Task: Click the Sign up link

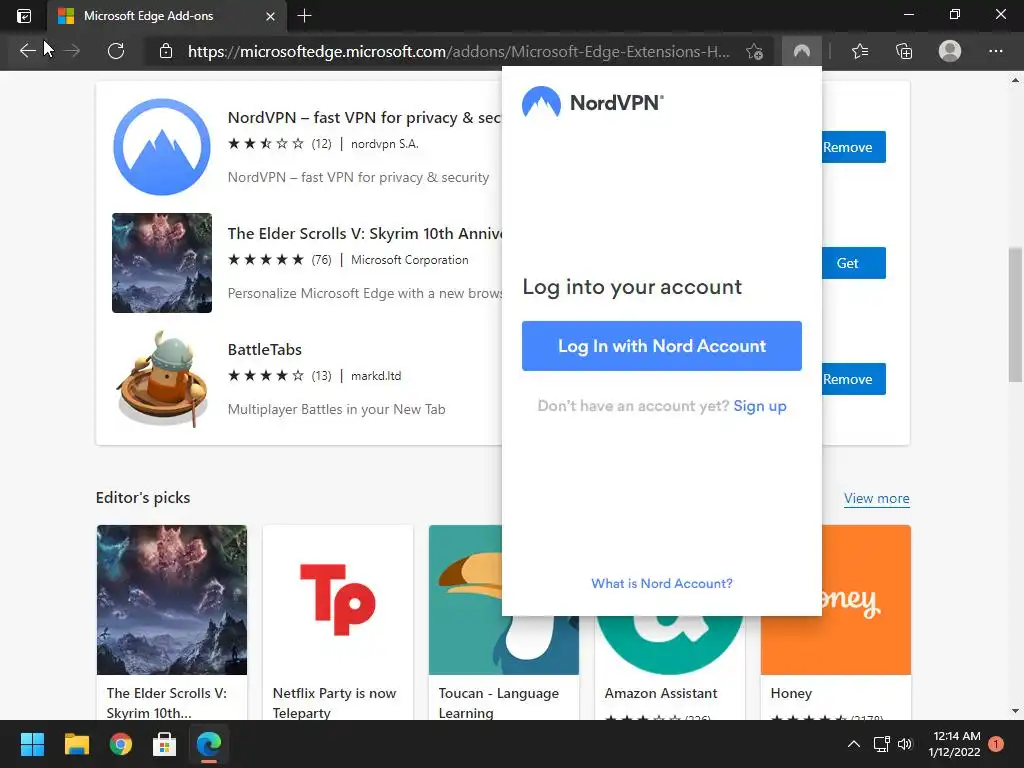Action: pos(760,406)
